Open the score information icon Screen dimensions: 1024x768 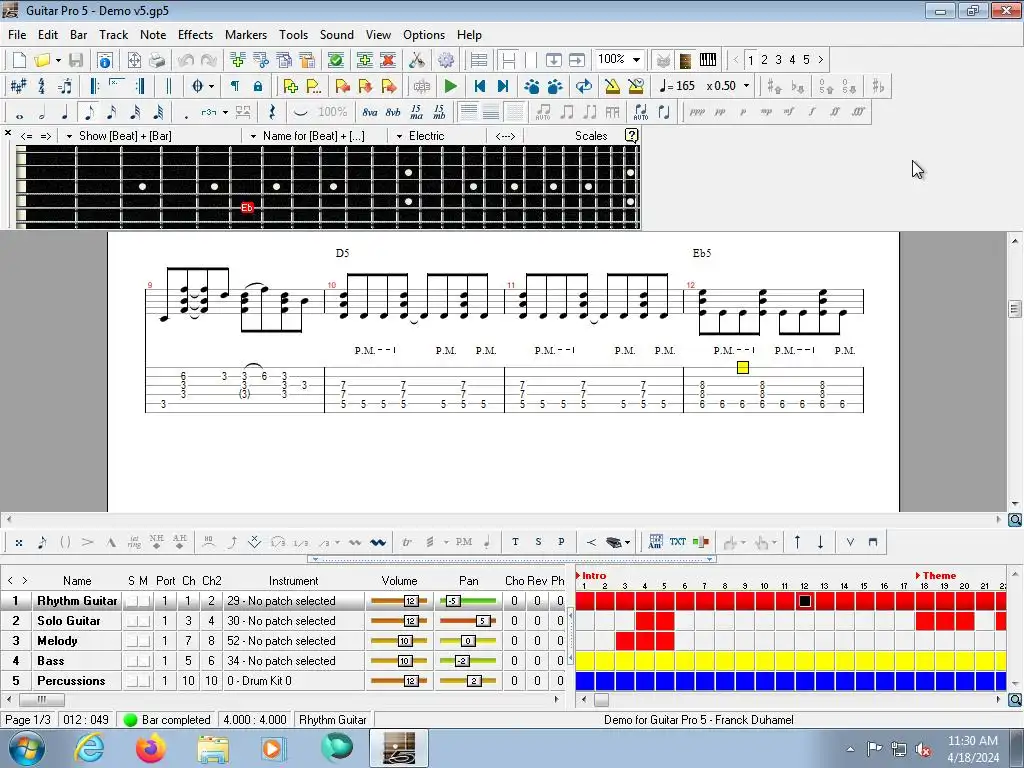click(x=104, y=60)
